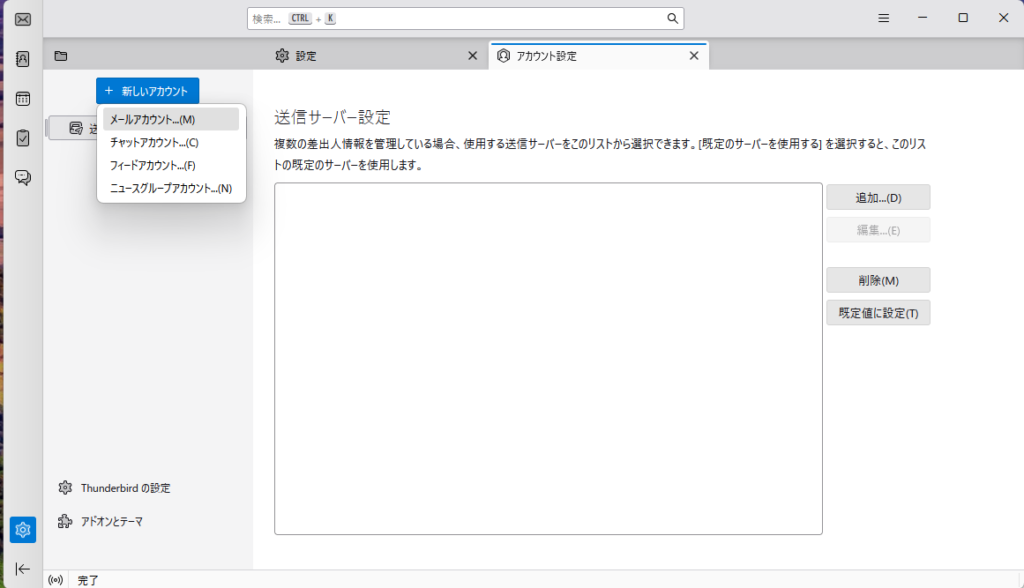Open the Tasks space icon
The image size is (1024, 588).
tap(22, 138)
